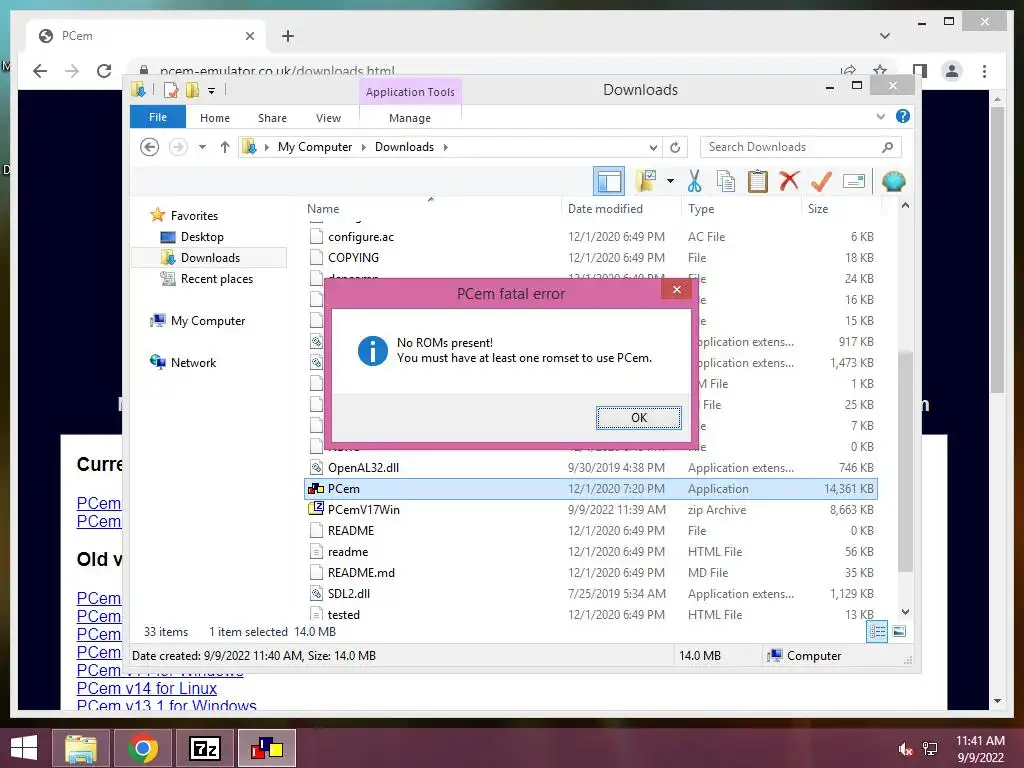The width and height of the screenshot is (1024, 768).
Task: Open Explorer help icon
Action: click(x=903, y=116)
